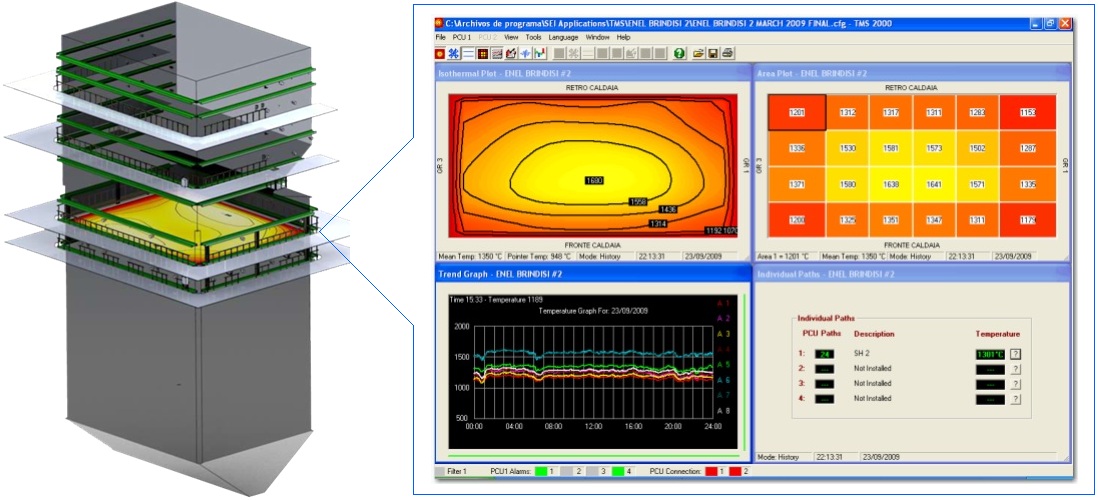Open the View menu

[511, 37]
